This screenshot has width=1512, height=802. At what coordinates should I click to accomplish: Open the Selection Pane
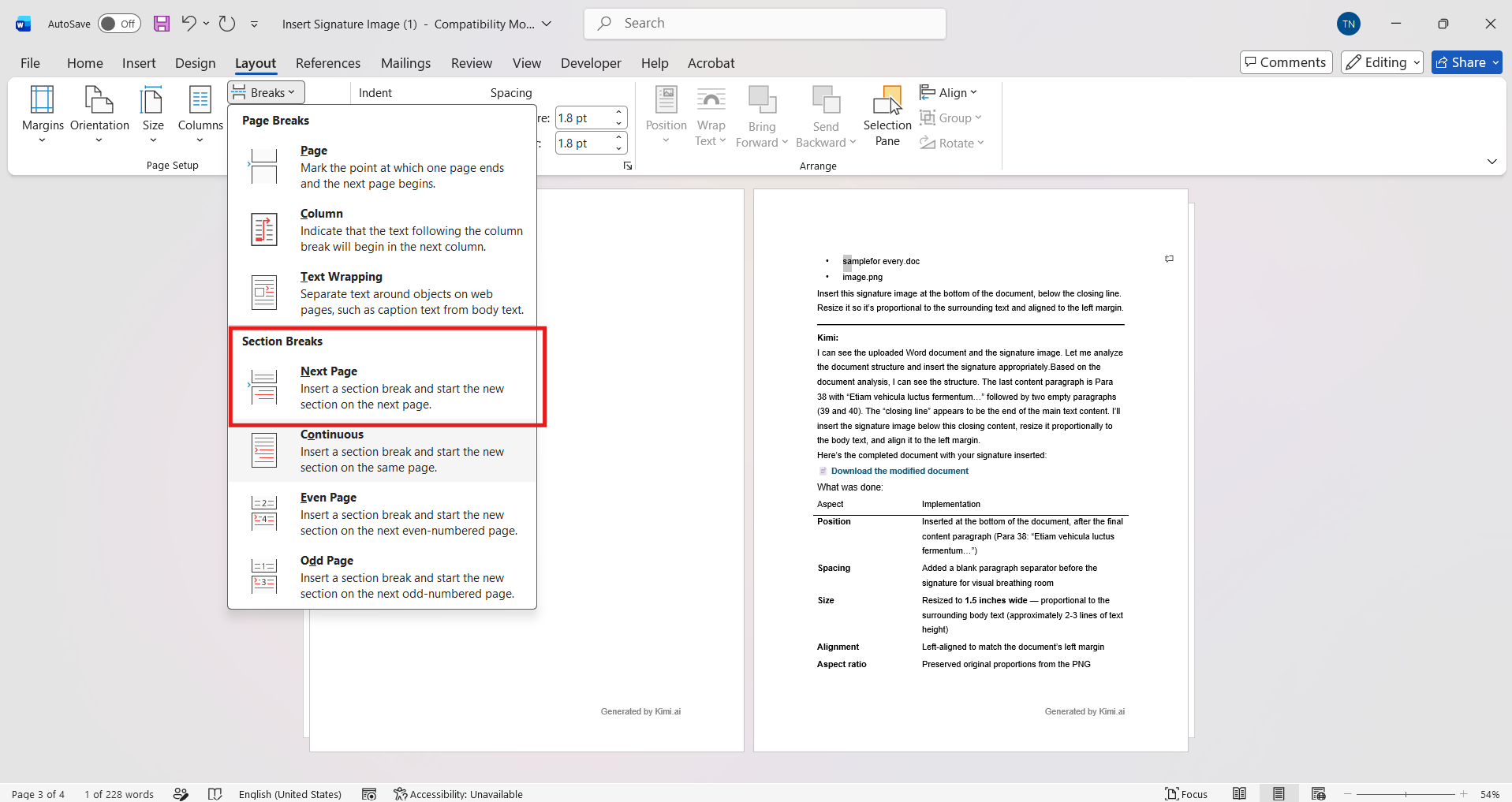tap(887, 117)
